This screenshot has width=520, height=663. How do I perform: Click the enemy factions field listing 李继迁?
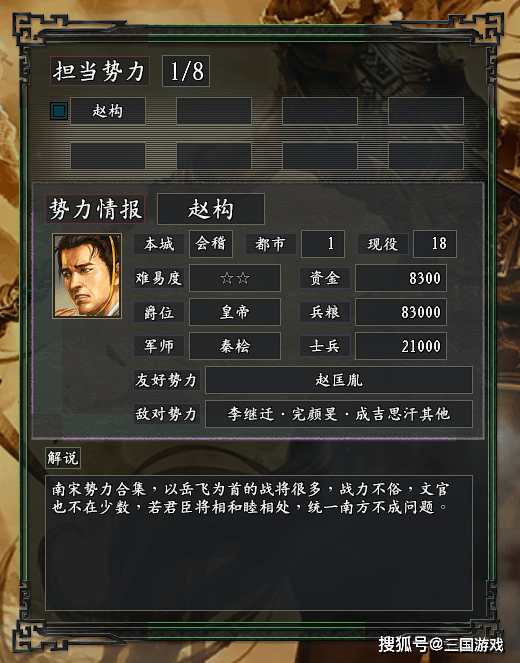click(339, 414)
